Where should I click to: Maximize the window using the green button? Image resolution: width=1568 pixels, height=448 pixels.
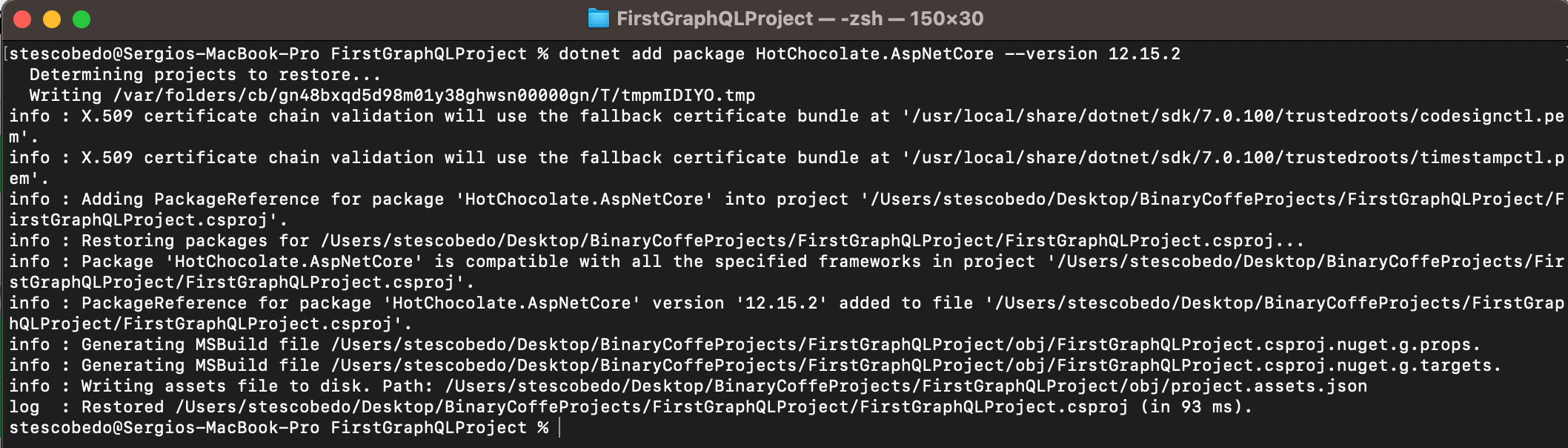[x=82, y=19]
